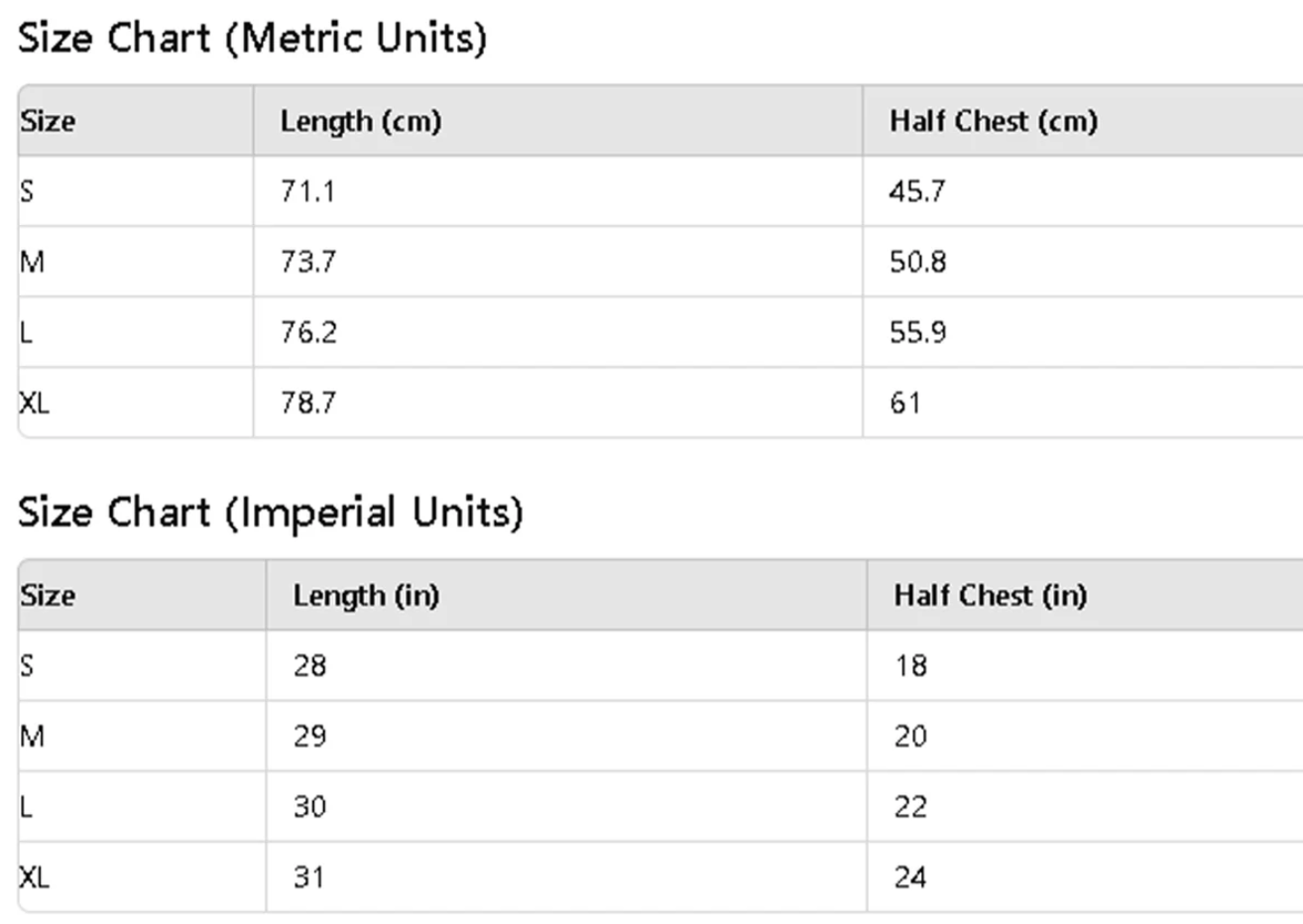This screenshot has width=1303, height=924.
Task: Select the 78.7 length value
Action: coord(307,403)
